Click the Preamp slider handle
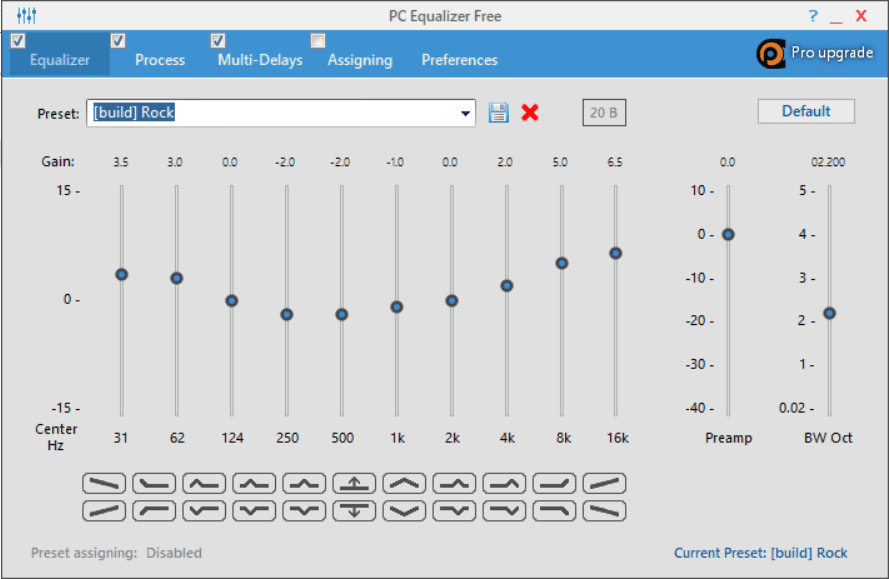Image resolution: width=889 pixels, height=579 pixels. click(x=728, y=234)
